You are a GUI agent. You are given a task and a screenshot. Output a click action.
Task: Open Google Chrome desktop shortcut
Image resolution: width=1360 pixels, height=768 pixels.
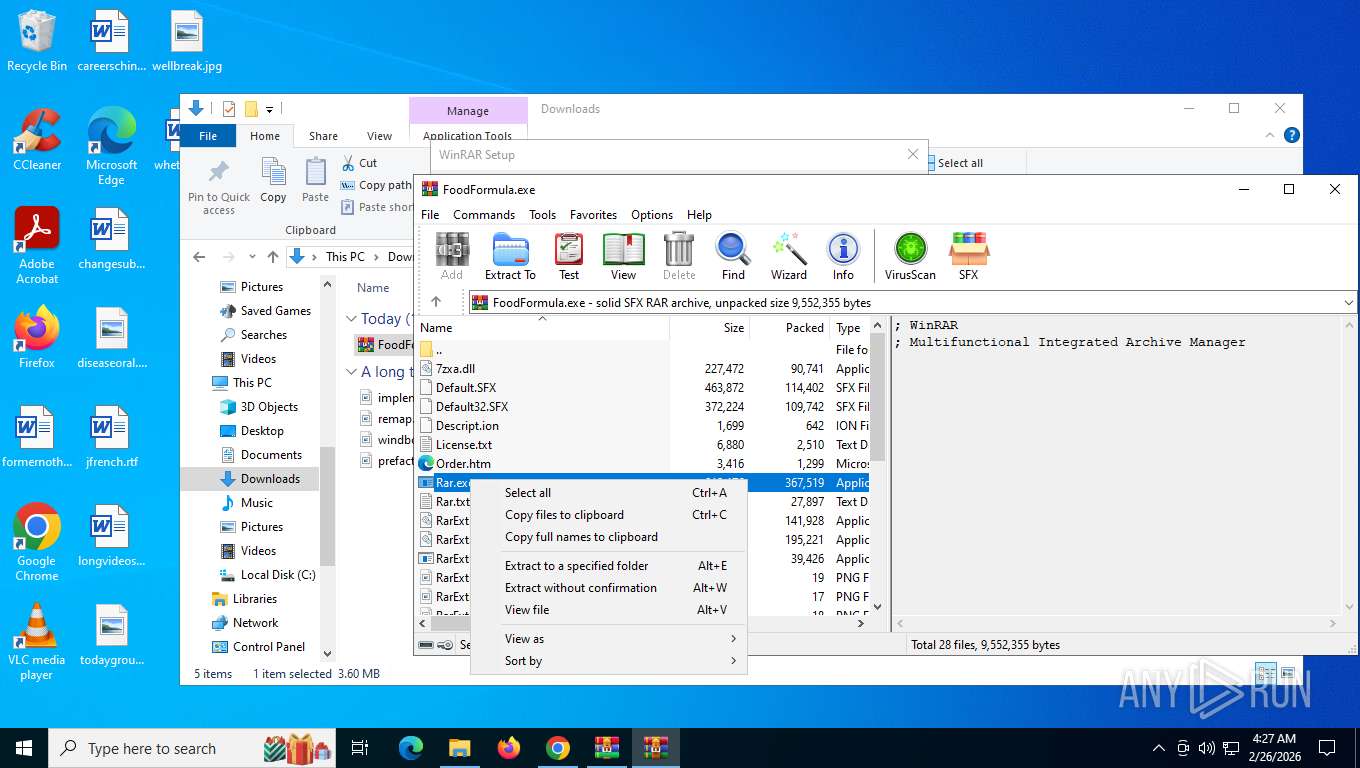pos(37,542)
